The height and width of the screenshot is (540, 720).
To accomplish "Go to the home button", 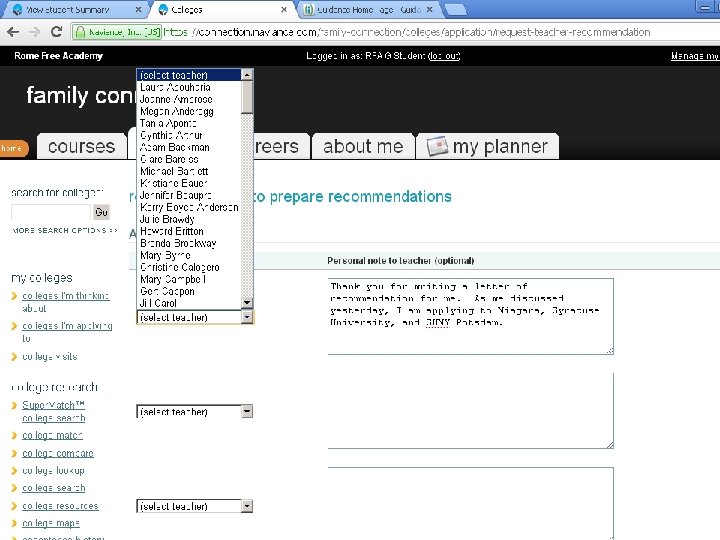I will click(x=13, y=148).
